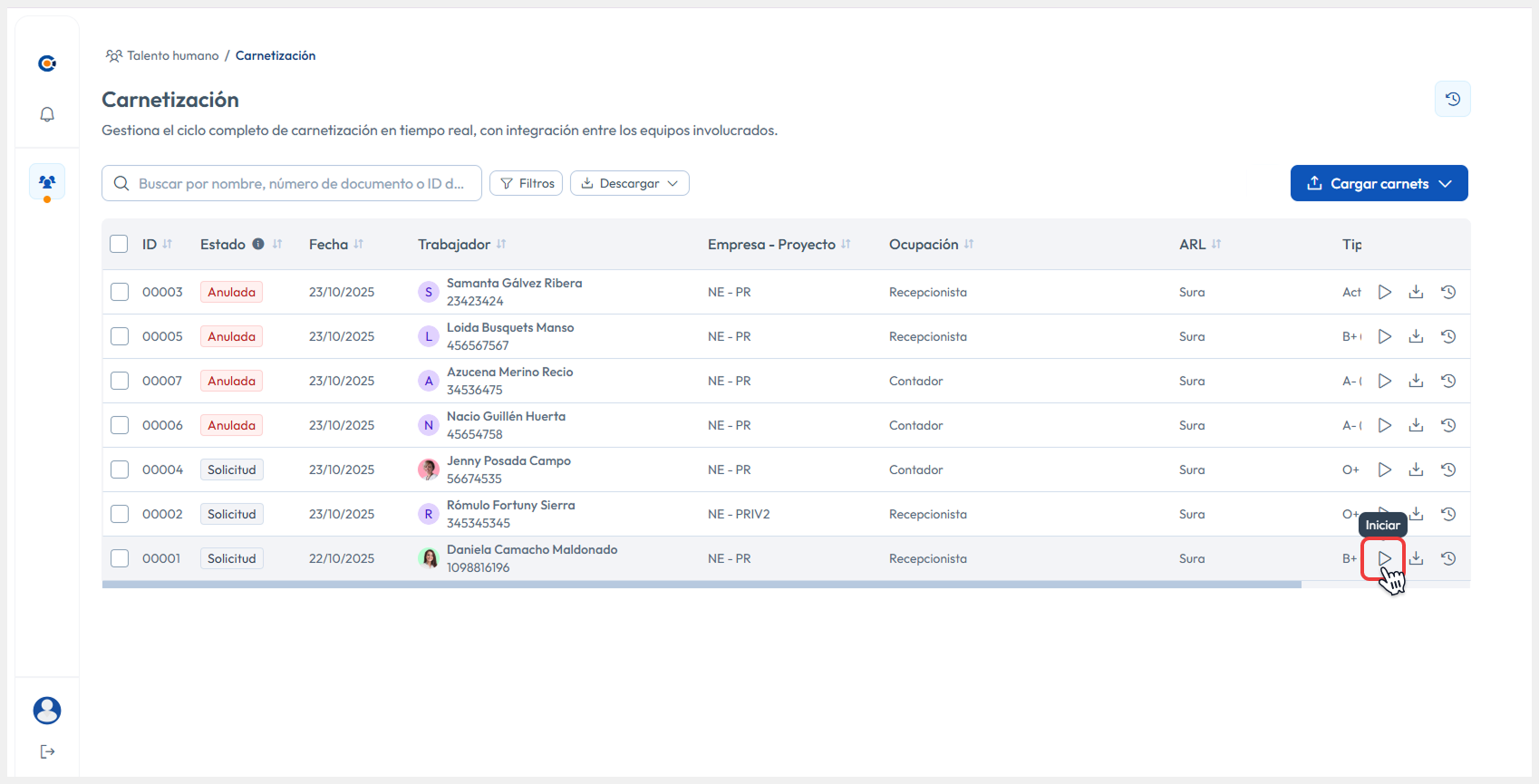This screenshot has height=784, width=1539.
Task: View history for Azucena Merino Recio row
Action: point(1448,381)
